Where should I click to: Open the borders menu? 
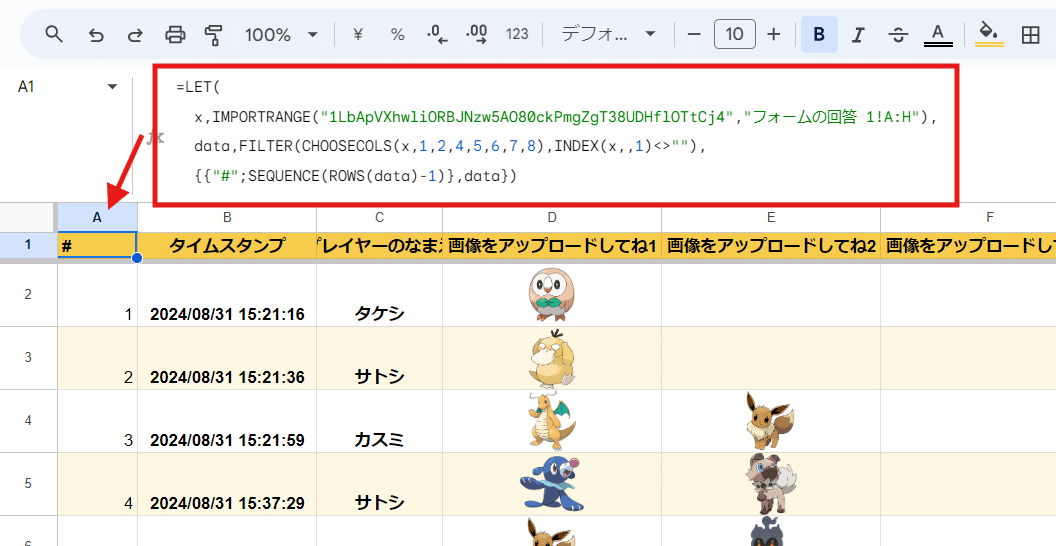click(x=1030, y=34)
